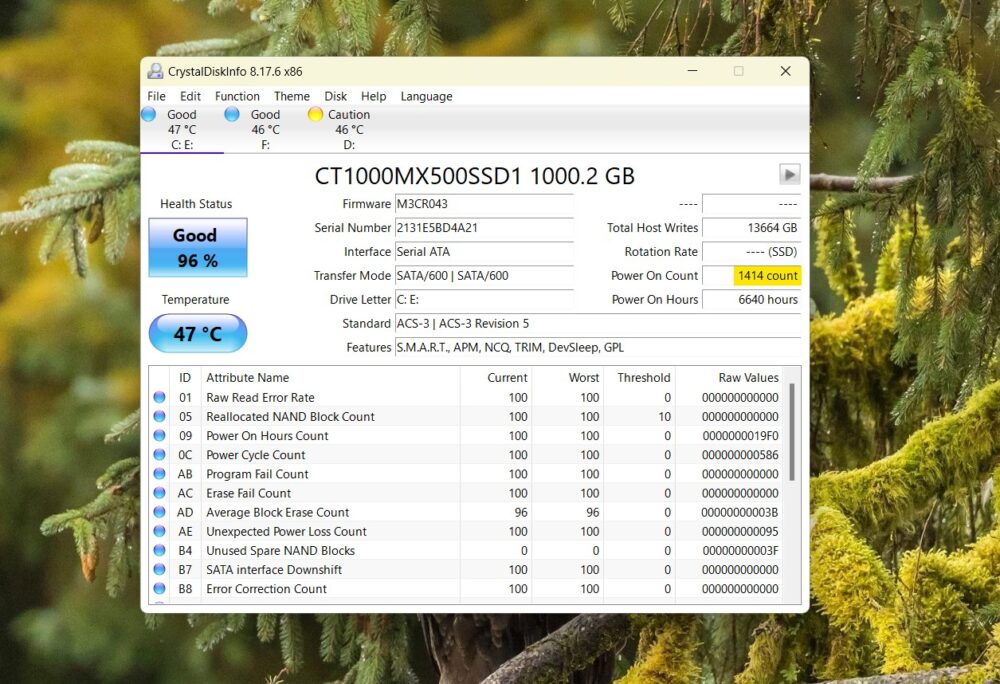The image size is (1000, 684).
Task: Click the next-disk arrow button
Action: [x=790, y=174]
